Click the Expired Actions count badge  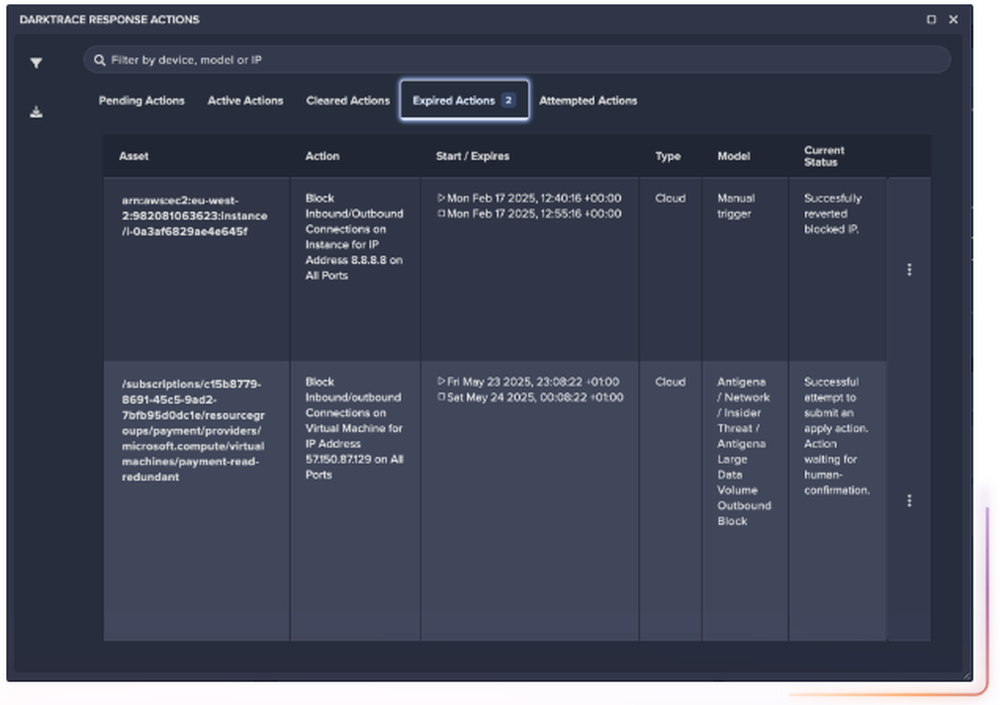[x=508, y=100]
